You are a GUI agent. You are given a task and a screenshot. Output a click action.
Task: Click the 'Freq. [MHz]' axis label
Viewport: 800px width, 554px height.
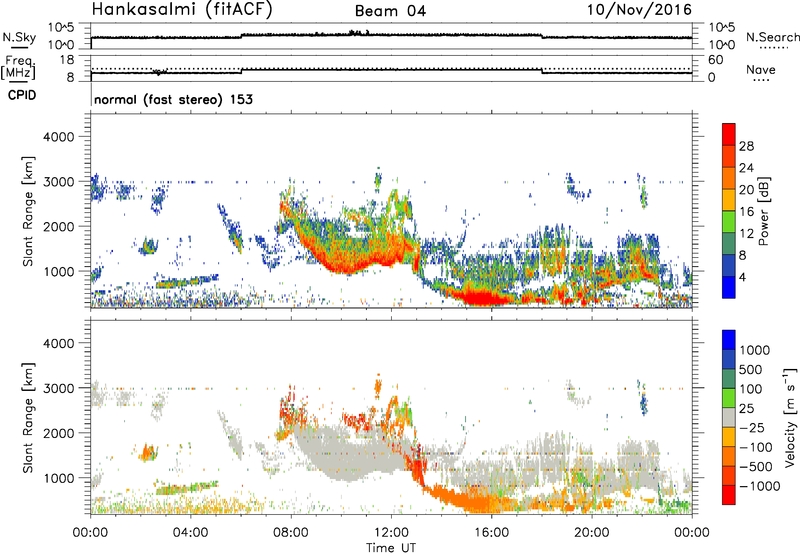[x=18, y=67]
